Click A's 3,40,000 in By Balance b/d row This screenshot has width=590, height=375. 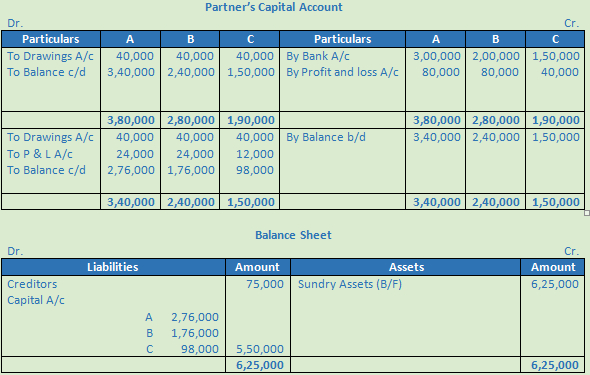[436, 137]
